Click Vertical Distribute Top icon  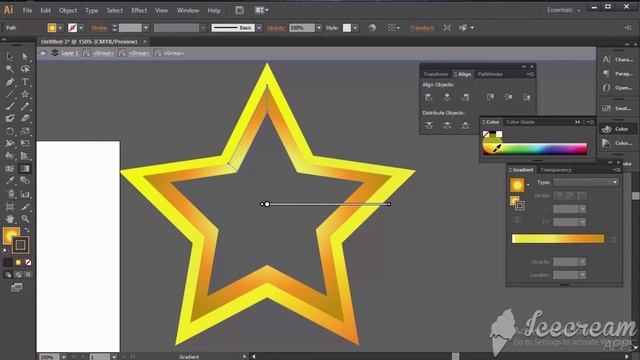coord(429,125)
